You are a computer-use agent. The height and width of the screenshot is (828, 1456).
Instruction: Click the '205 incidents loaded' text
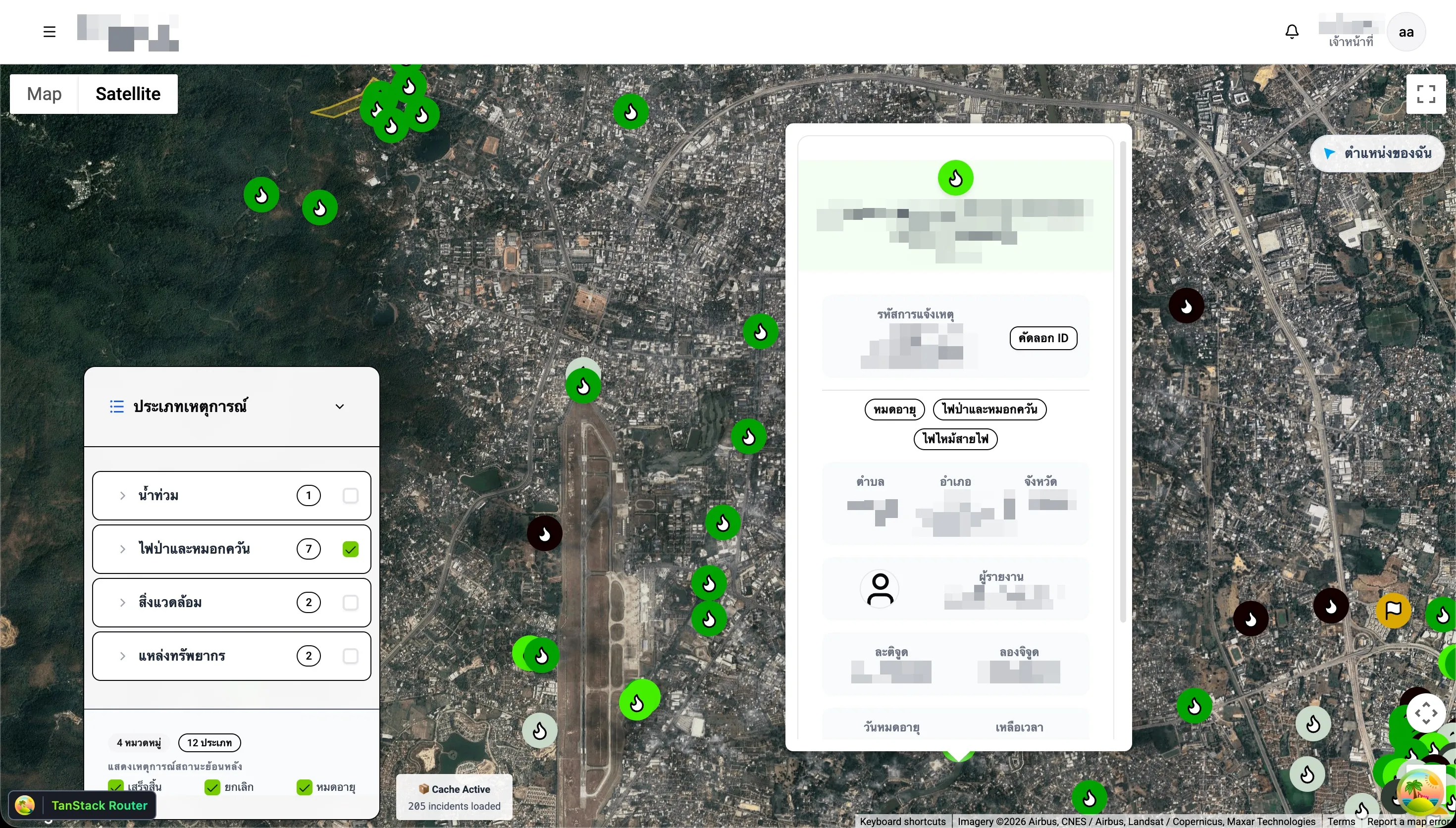[454, 806]
